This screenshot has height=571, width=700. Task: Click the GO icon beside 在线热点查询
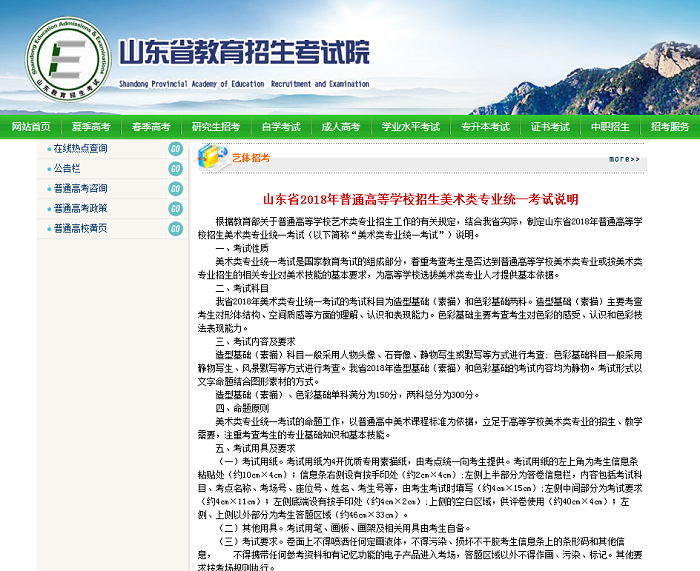pyautogui.click(x=176, y=149)
